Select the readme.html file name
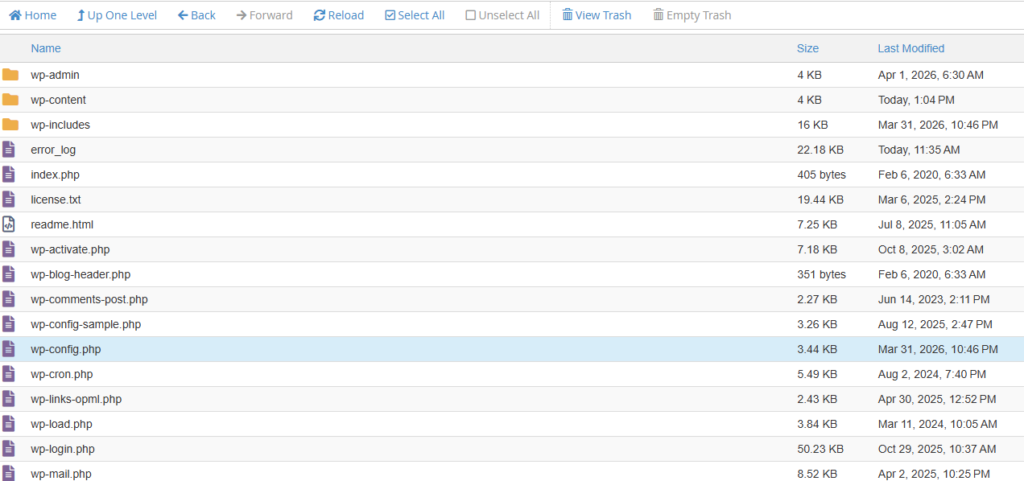This screenshot has width=1024, height=481. click(62, 225)
